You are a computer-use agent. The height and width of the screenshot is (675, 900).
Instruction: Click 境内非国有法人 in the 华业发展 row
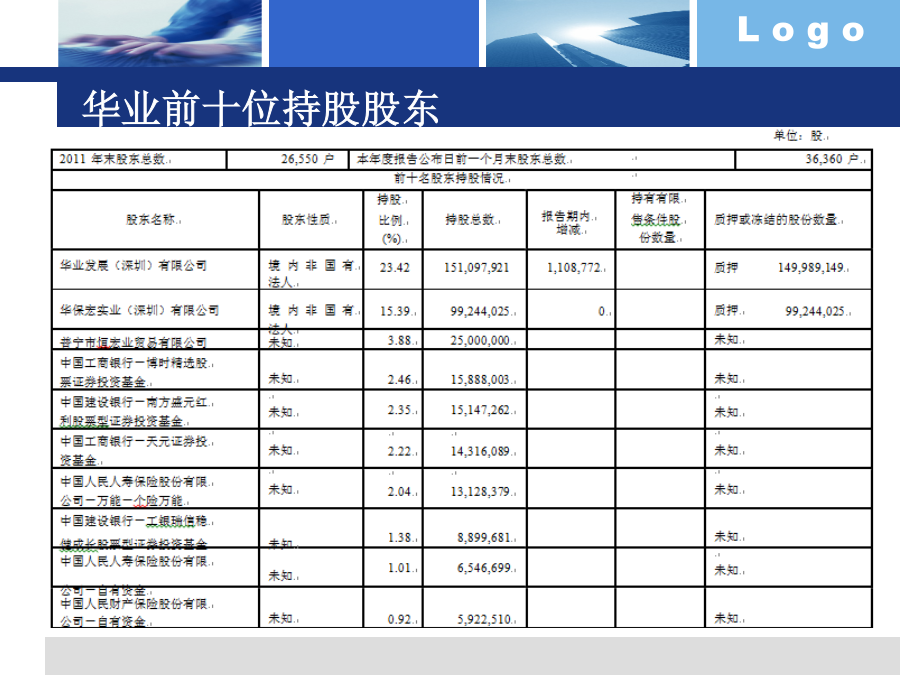[x=312, y=273]
